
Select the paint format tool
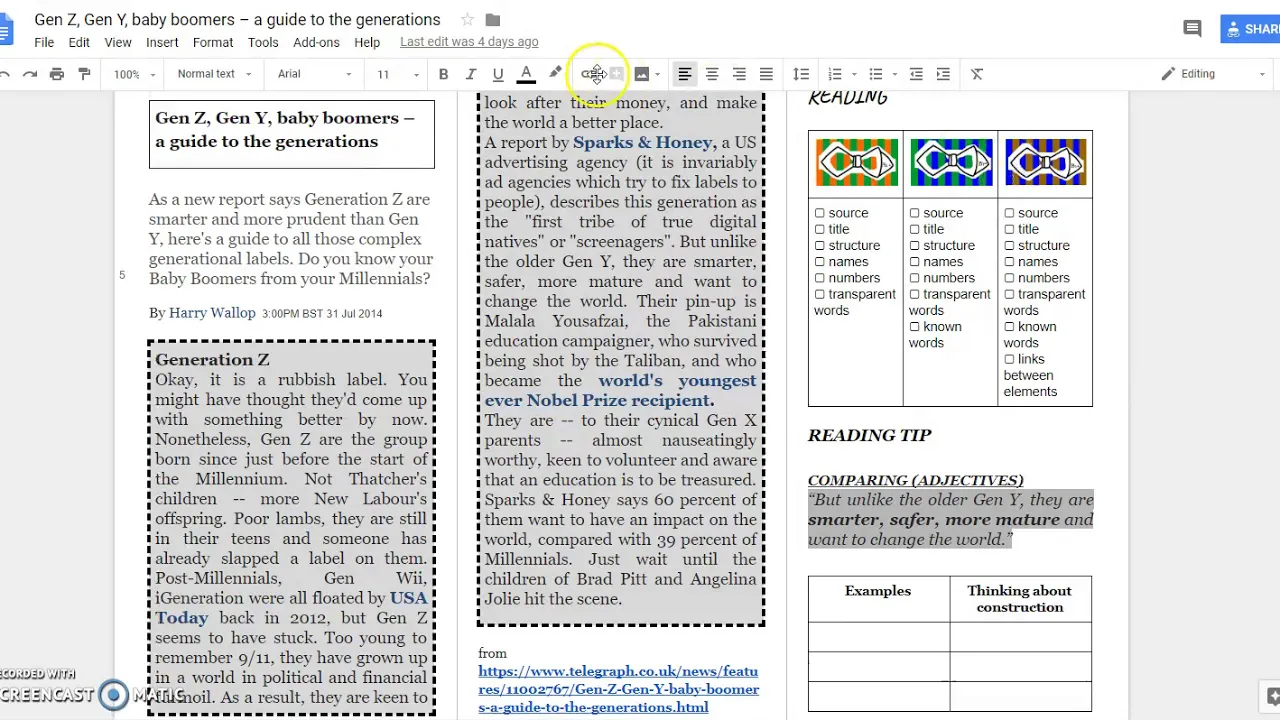[x=84, y=74]
